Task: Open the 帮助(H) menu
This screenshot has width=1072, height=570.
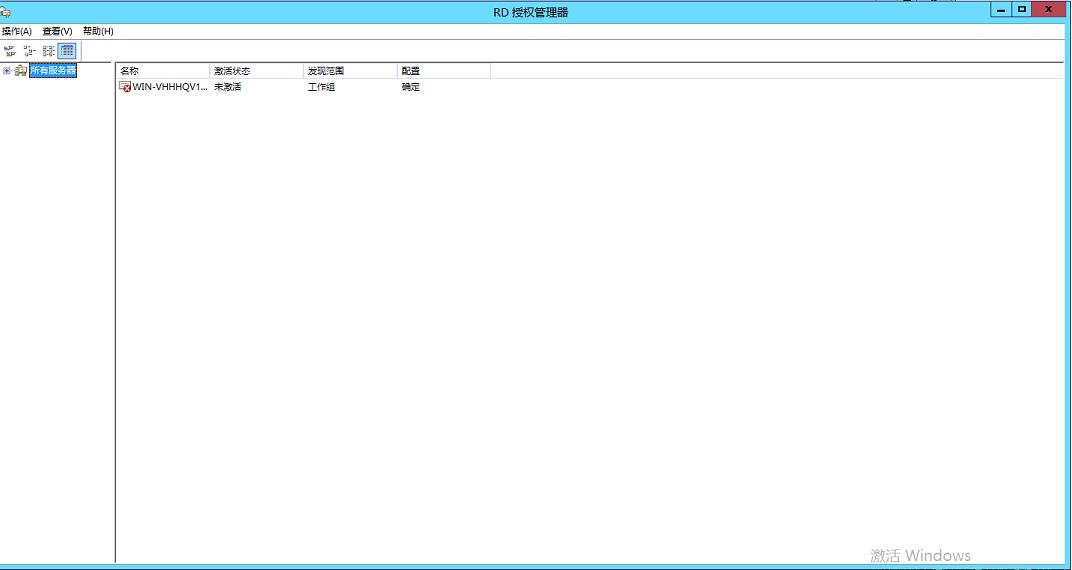Action: 98,31
